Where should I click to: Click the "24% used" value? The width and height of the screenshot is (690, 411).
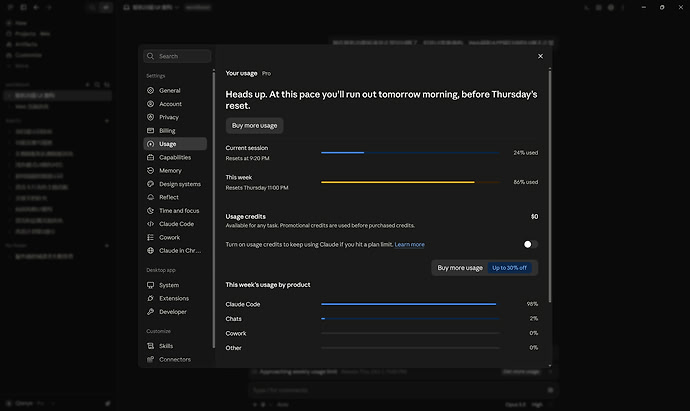525,153
